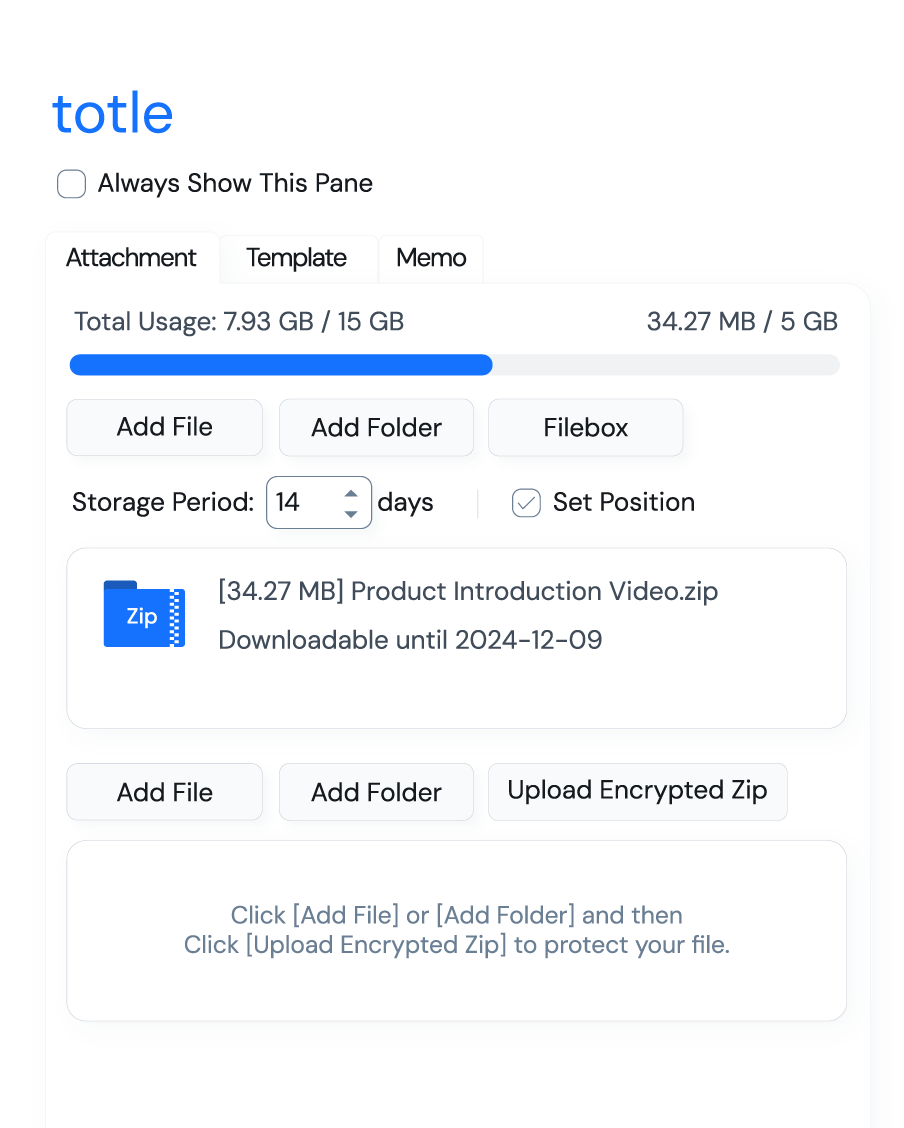
Task: Click the upper Add Folder button
Action: pyautogui.click(x=376, y=428)
